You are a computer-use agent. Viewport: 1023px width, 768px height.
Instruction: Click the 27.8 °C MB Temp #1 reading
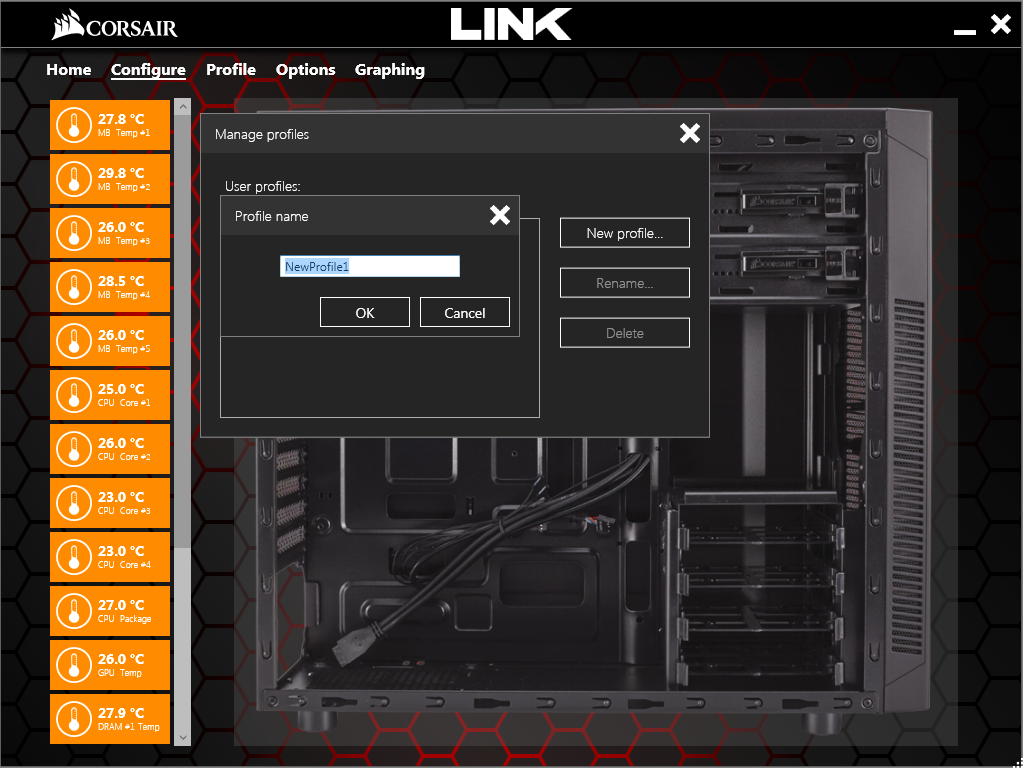point(121,119)
